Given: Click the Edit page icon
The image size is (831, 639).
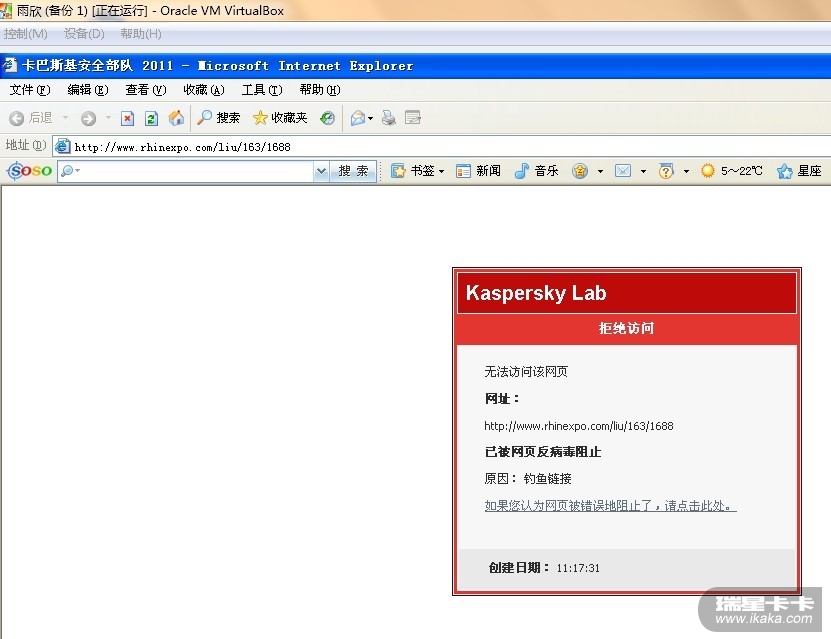Looking at the screenshot, I should tap(412, 117).
